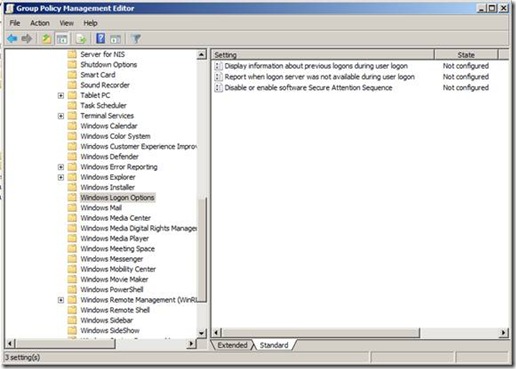The width and height of the screenshot is (516, 369).
Task: Expand the Windows Error Reporting node
Action: [x=61, y=167]
